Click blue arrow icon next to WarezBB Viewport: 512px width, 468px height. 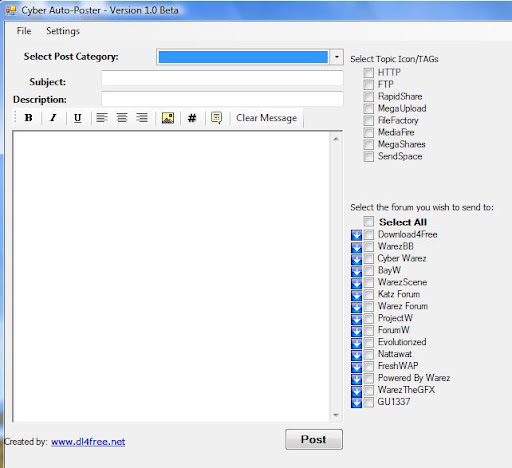pos(356,247)
